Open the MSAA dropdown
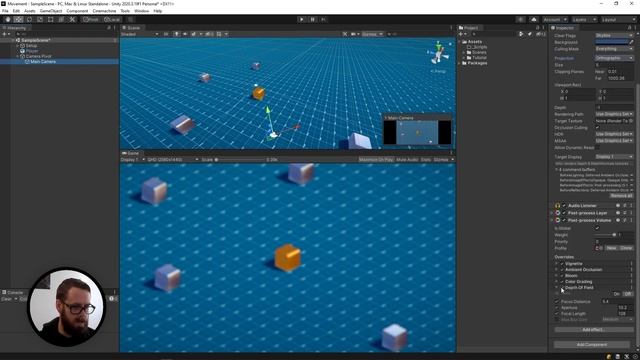This screenshot has width=640, height=360. (614, 141)
